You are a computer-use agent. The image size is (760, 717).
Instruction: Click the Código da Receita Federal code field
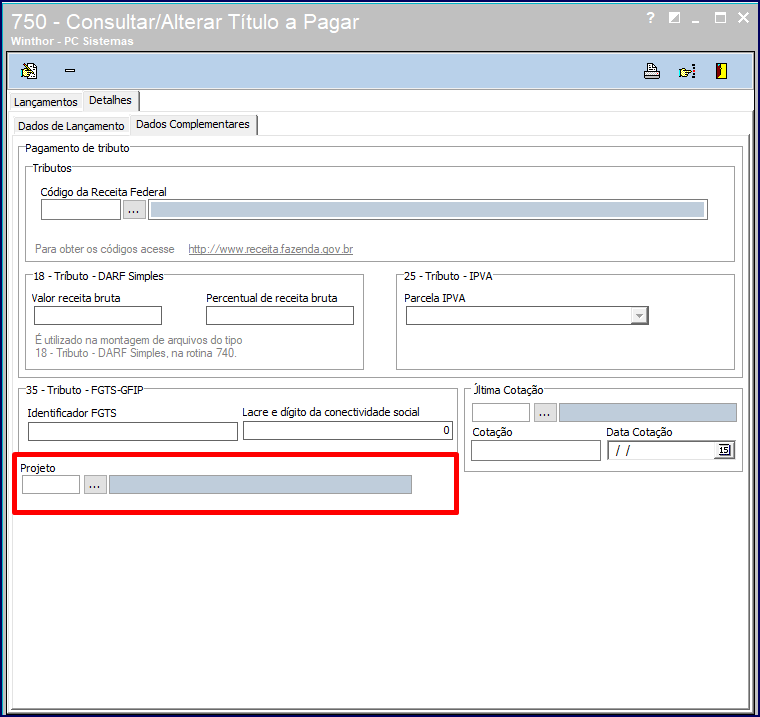pyautogui.click(x=81, y=210)
